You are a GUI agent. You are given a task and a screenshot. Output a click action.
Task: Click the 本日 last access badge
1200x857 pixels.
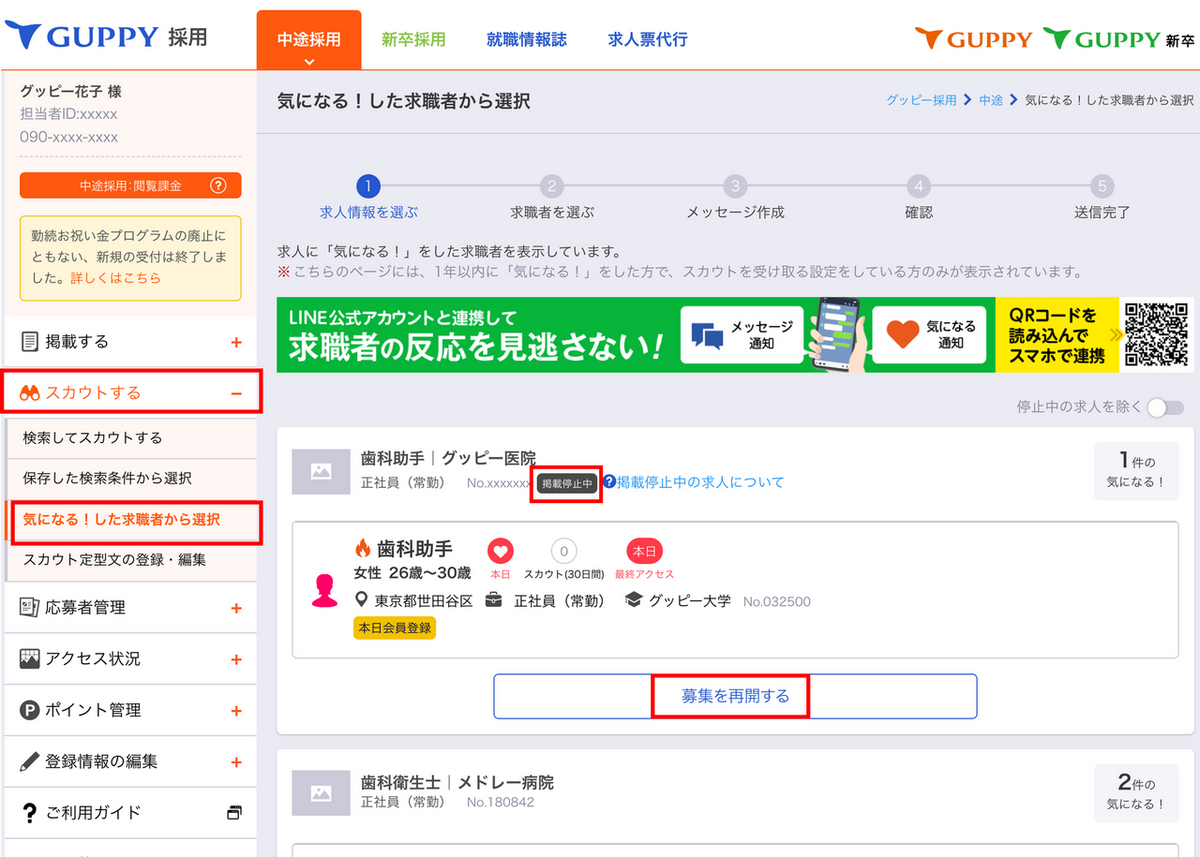(x=644, y=551)
